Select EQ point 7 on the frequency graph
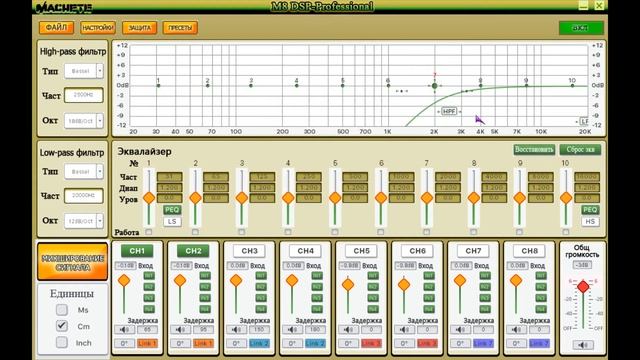This screenshot has width=640, height=360. 435,86
